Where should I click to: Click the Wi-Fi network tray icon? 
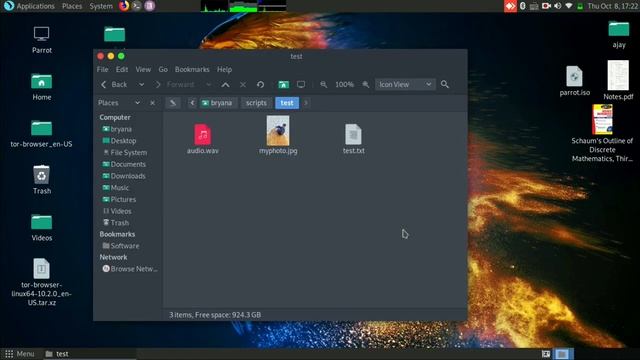pyautogui.click(x=569, y=6)
